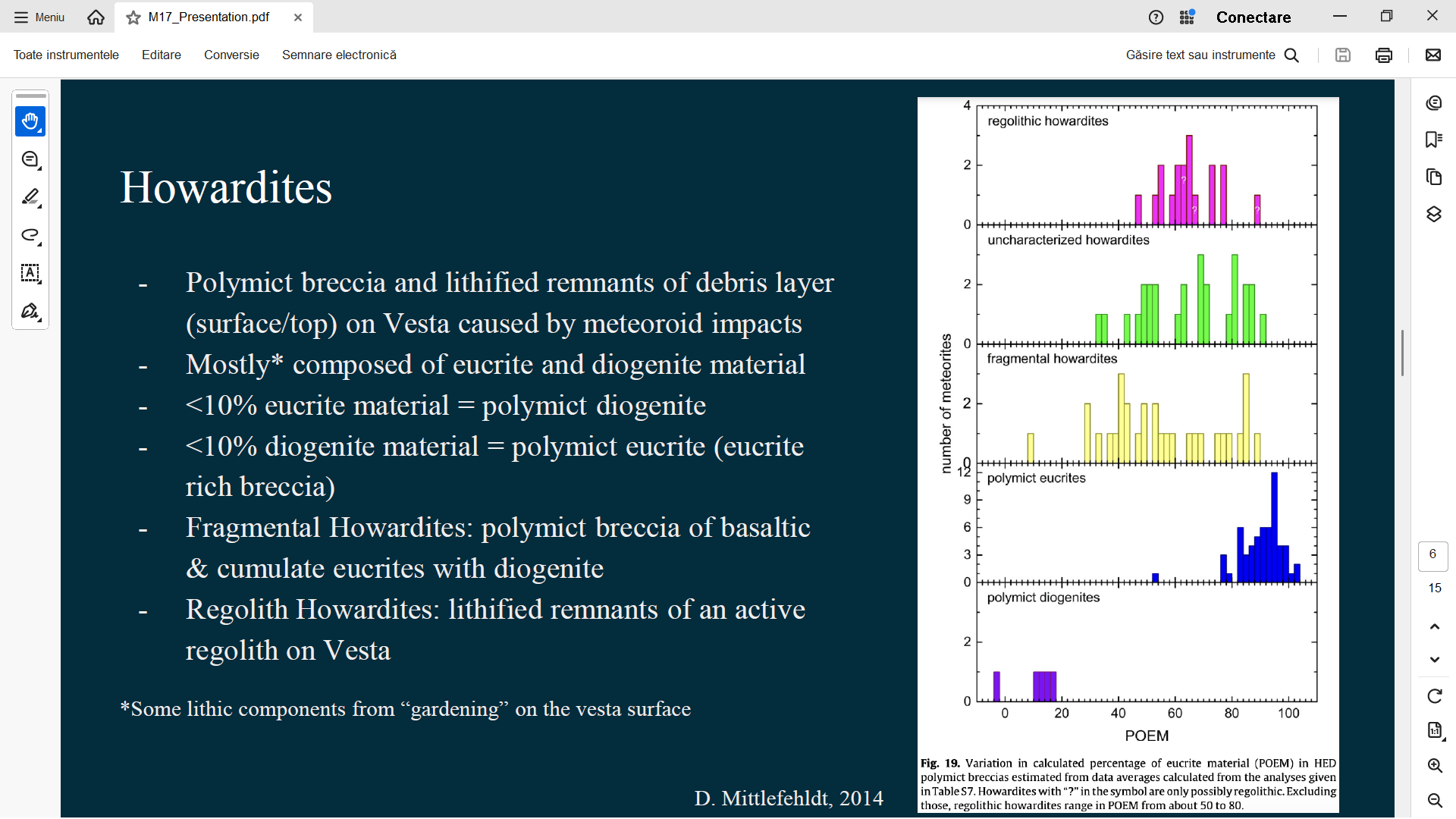Click the vertical scrollbar thumb

1402,353
